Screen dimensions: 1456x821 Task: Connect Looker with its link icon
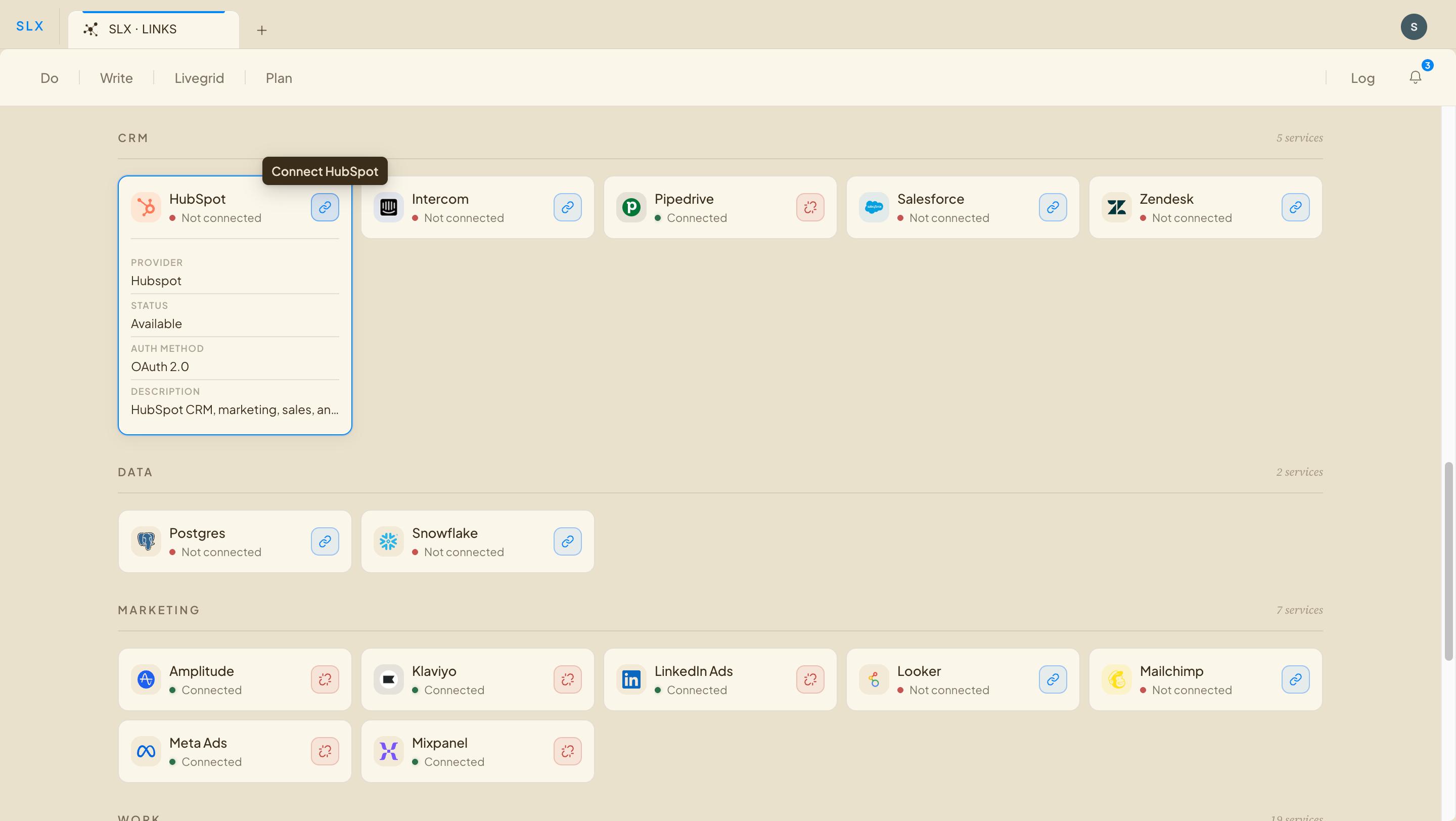(1053, 679)
